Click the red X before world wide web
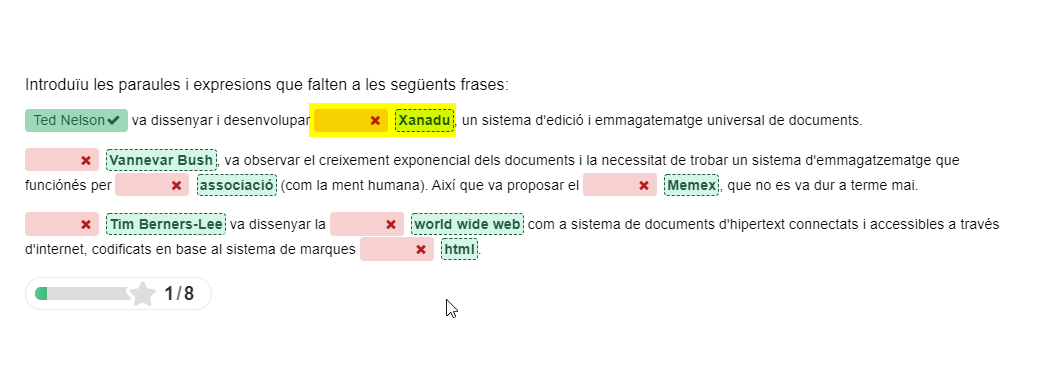The image size is (1050, 371). pyautogui.click(x=391, y=225)
